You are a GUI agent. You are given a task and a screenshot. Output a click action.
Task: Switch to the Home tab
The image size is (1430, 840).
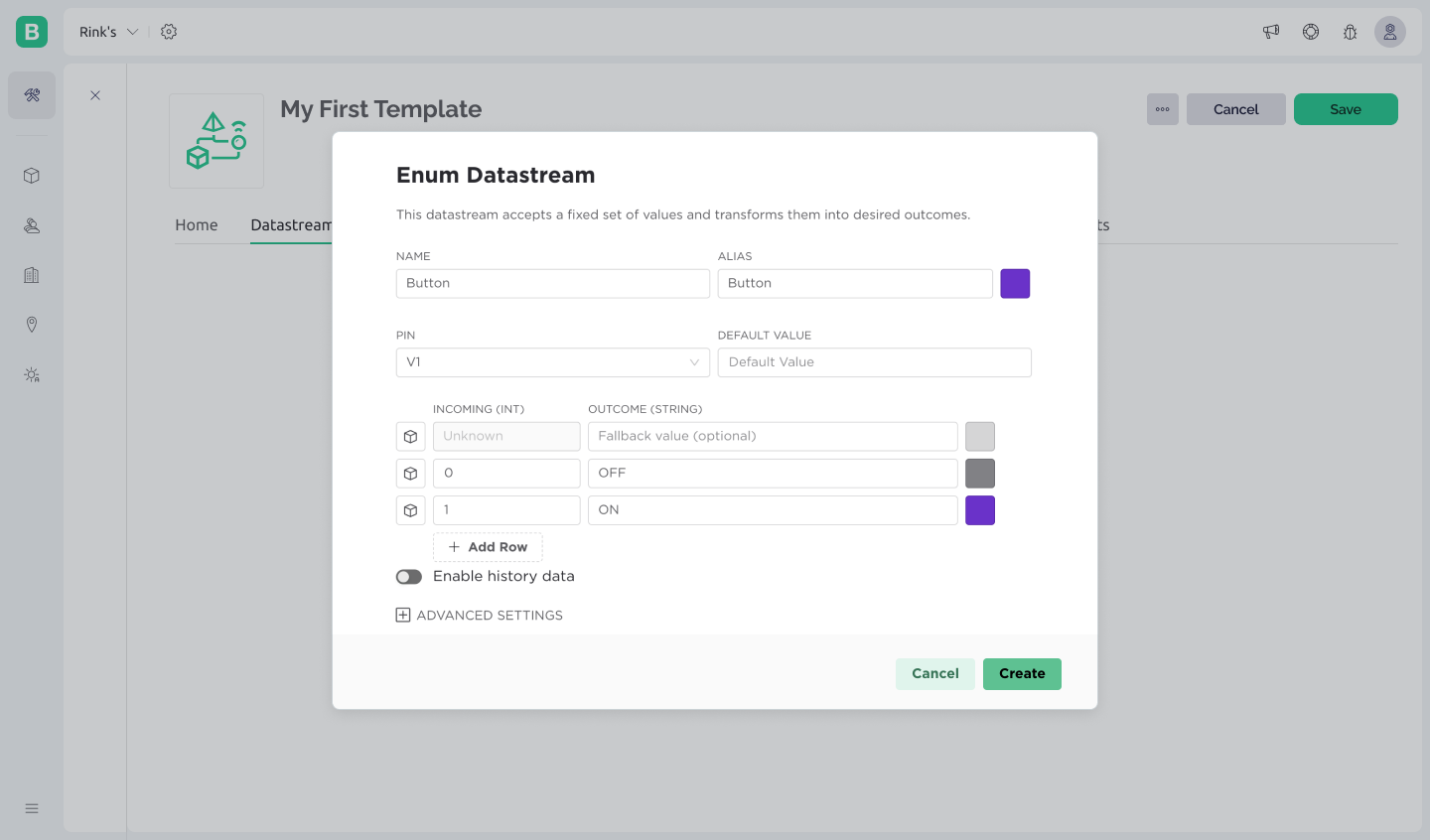(197, 225)
